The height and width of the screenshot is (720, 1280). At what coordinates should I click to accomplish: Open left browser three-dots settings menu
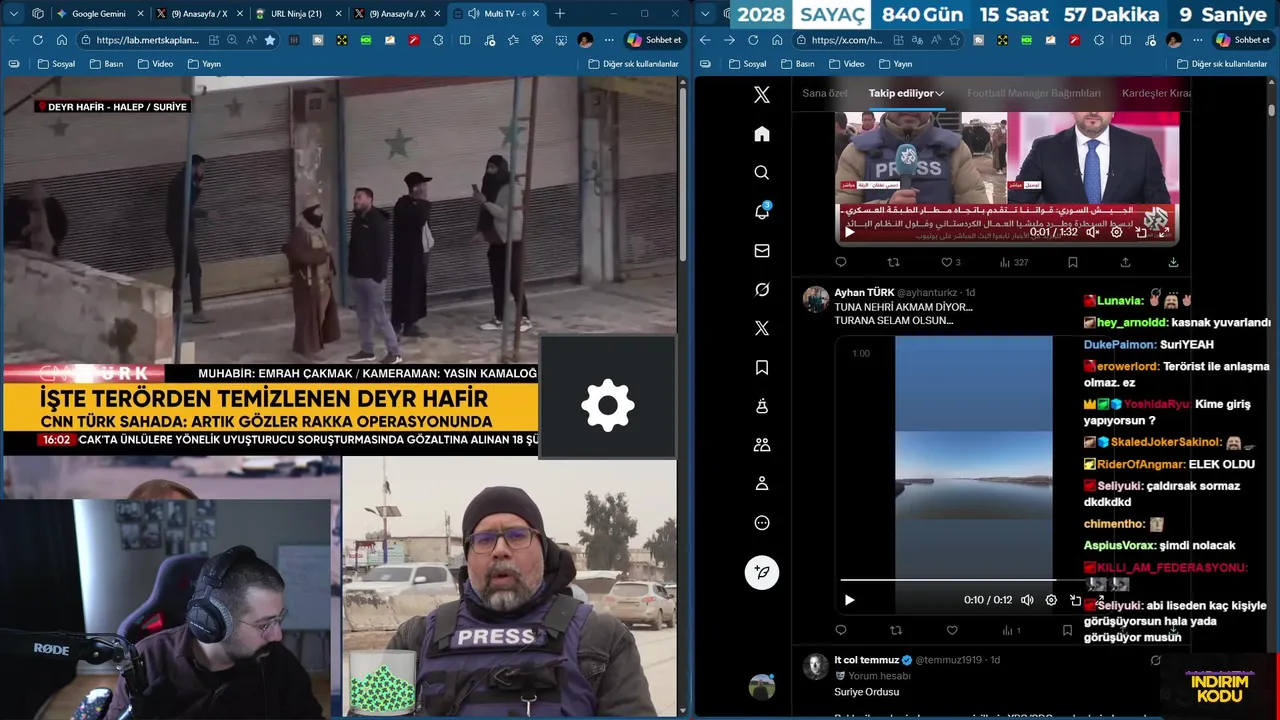click(608, 40)
